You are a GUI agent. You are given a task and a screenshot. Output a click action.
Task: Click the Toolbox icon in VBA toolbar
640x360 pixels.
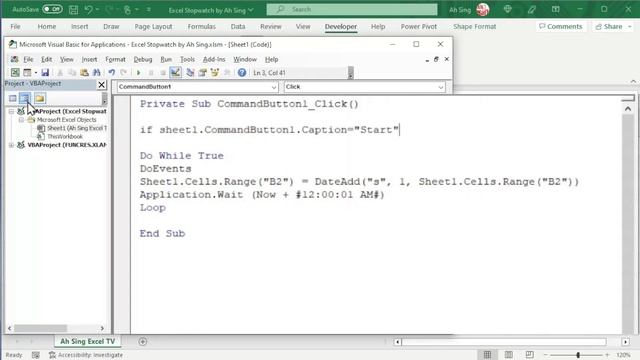click(227, 73)
